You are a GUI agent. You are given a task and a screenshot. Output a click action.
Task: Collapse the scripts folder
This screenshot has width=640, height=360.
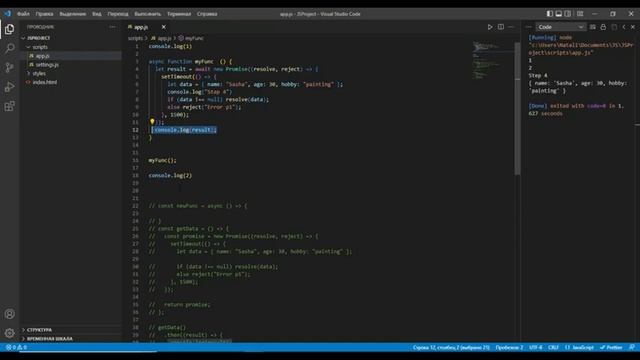40,47
